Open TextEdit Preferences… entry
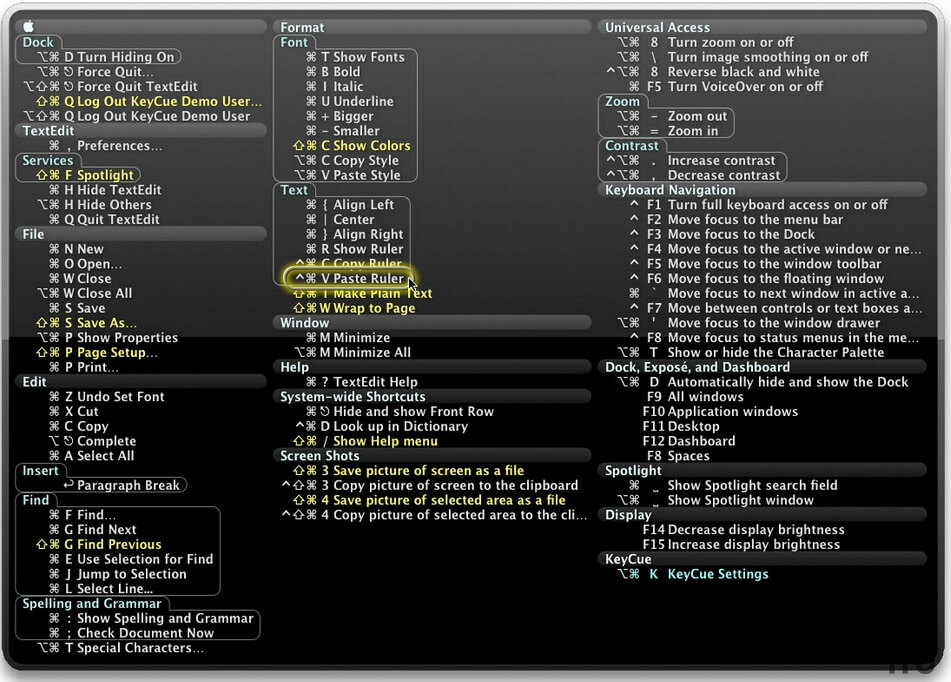This screenshot has width=951, height=682. pos(106,146)
